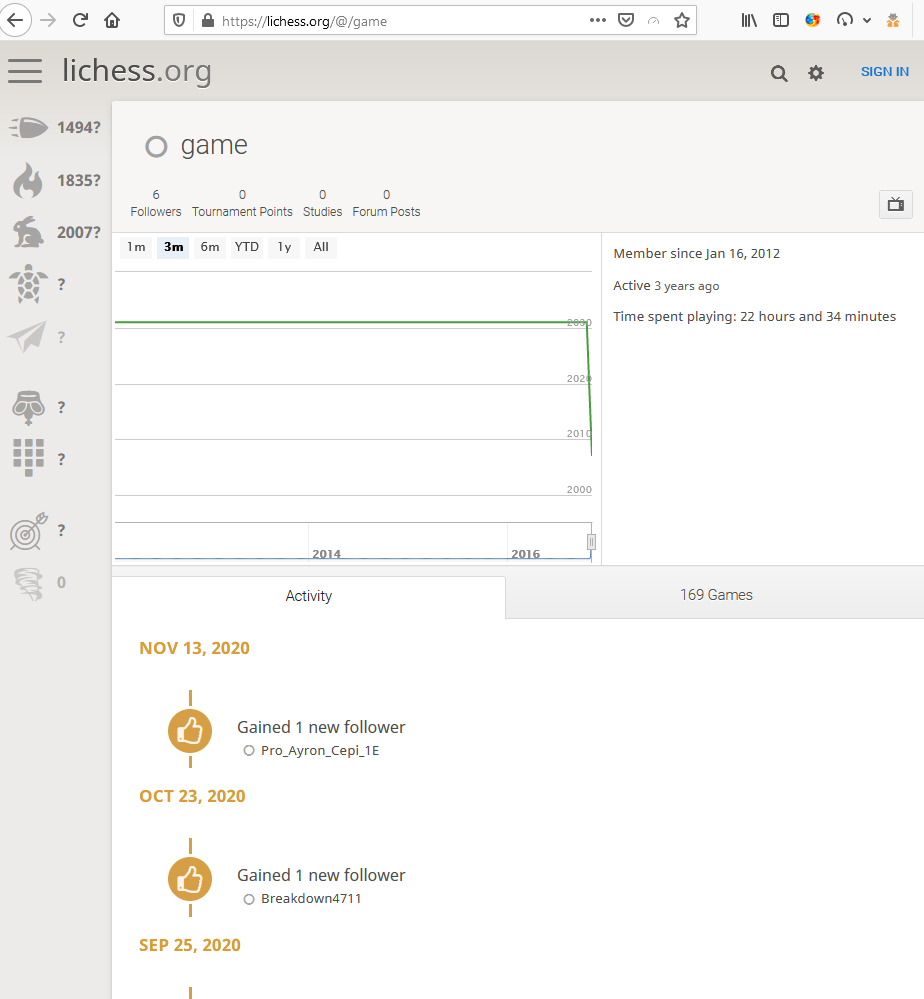
Task: Select the Bullet rating icon in the sidebar
Action: tap(28, 128)
